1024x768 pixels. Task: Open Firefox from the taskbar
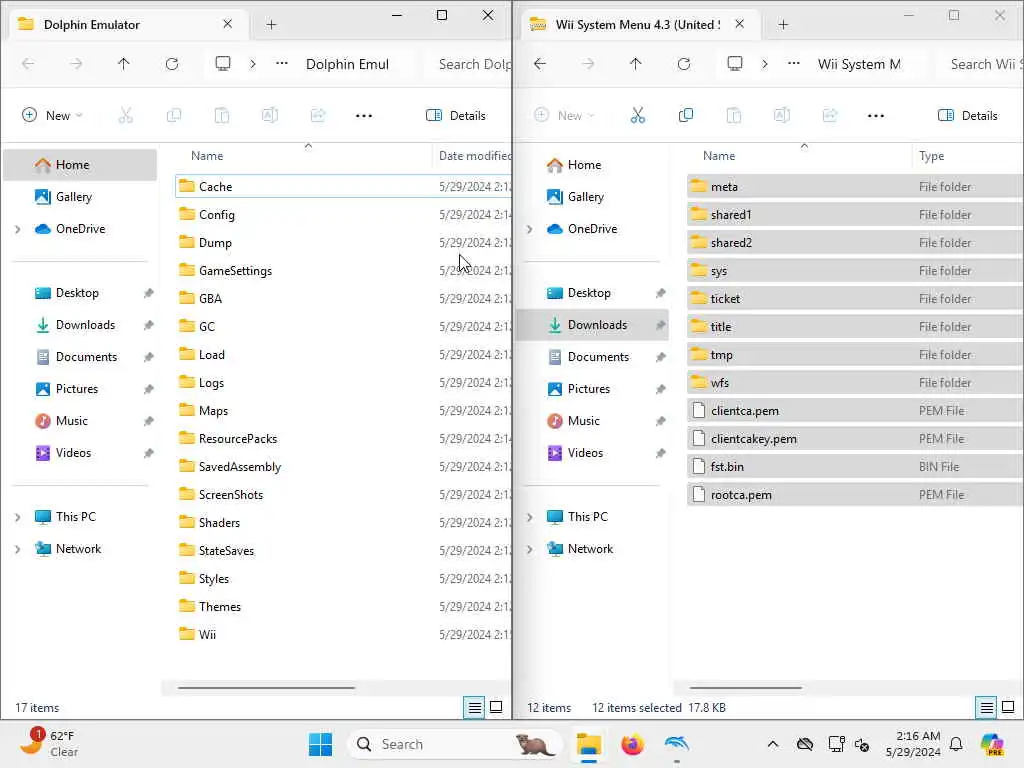pyautogui.click(x=632, y=744)
